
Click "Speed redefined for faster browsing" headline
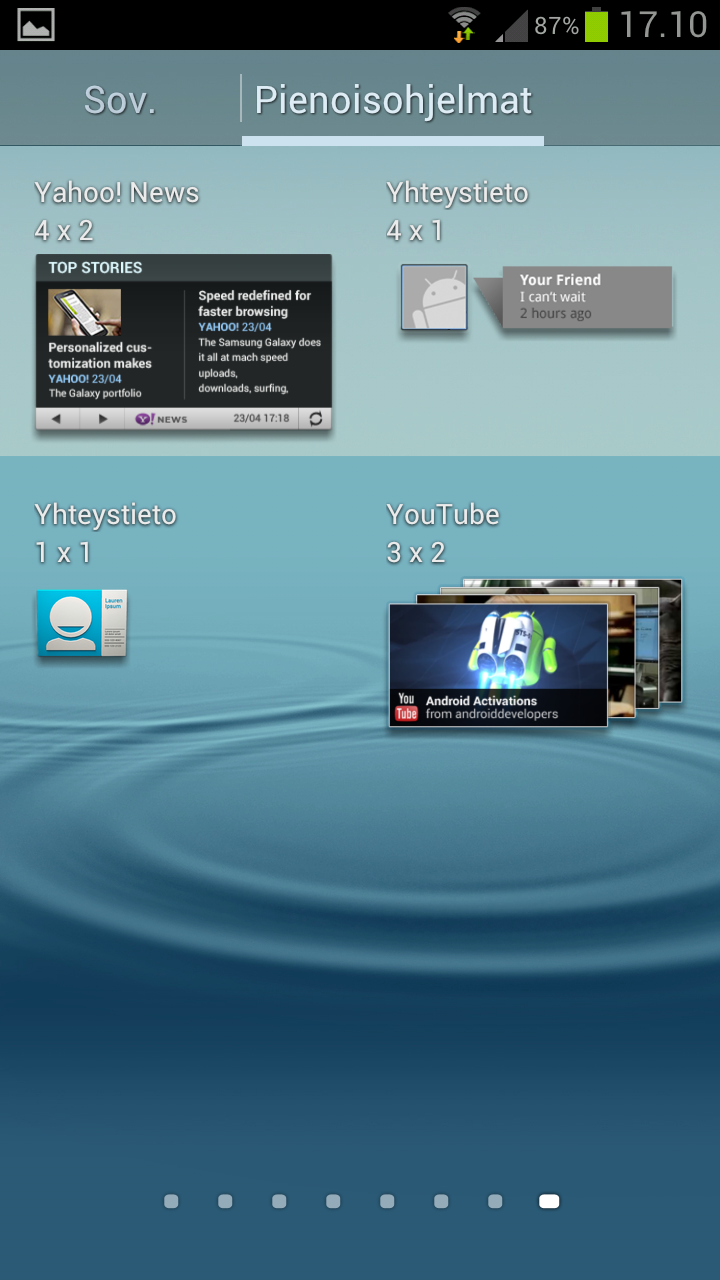tap(254, 303)
